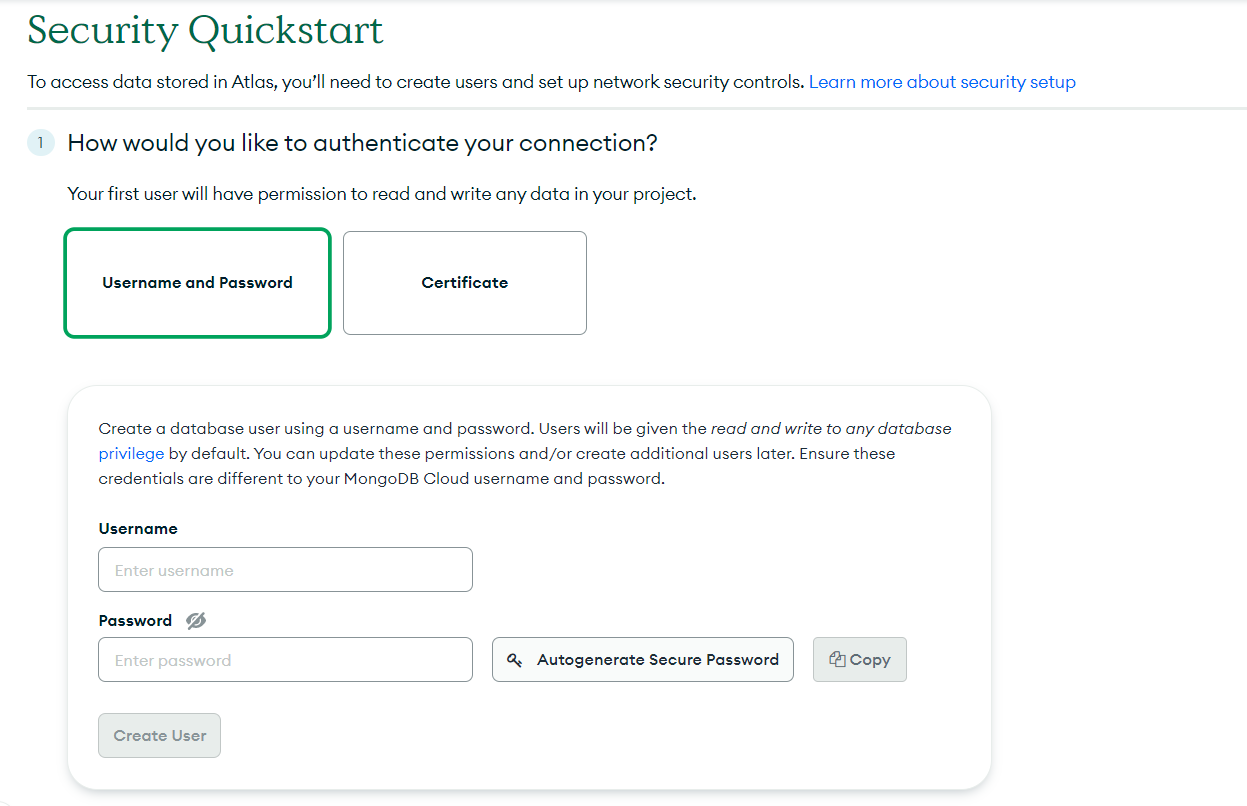Click Autogenerate Secure Password
The image size is (1247, 806).
(x=642, y=659)
